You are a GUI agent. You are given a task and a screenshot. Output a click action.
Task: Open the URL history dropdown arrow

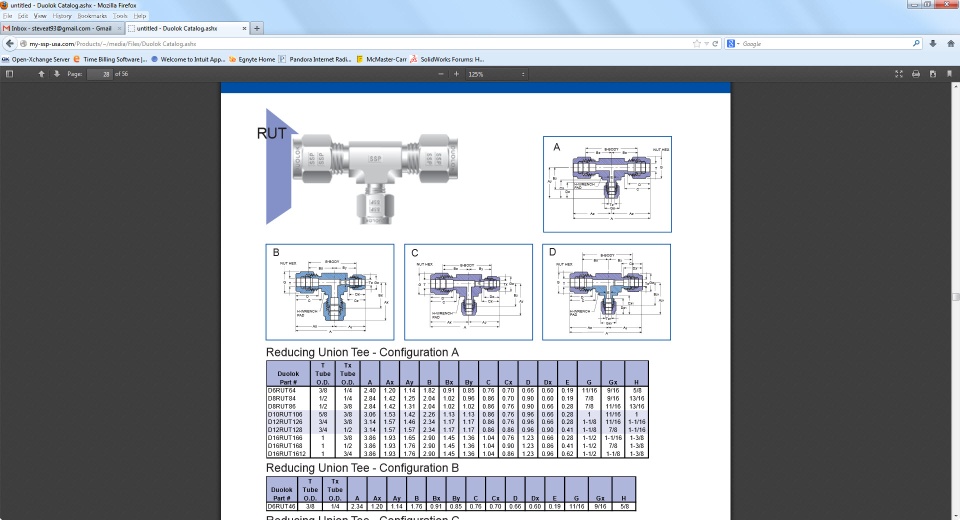click(x=706, y=44)
